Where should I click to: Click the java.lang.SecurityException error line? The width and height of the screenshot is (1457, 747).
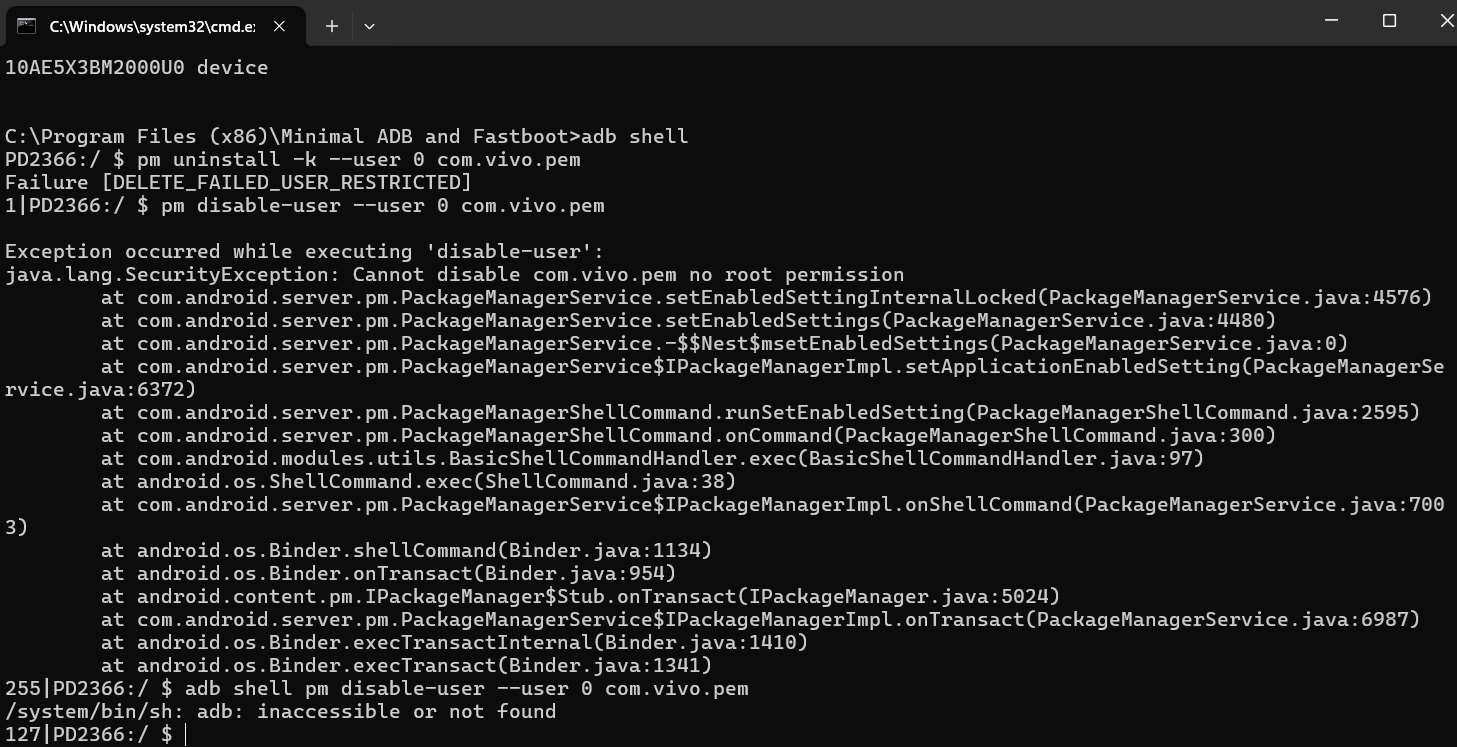pos(454,275)
